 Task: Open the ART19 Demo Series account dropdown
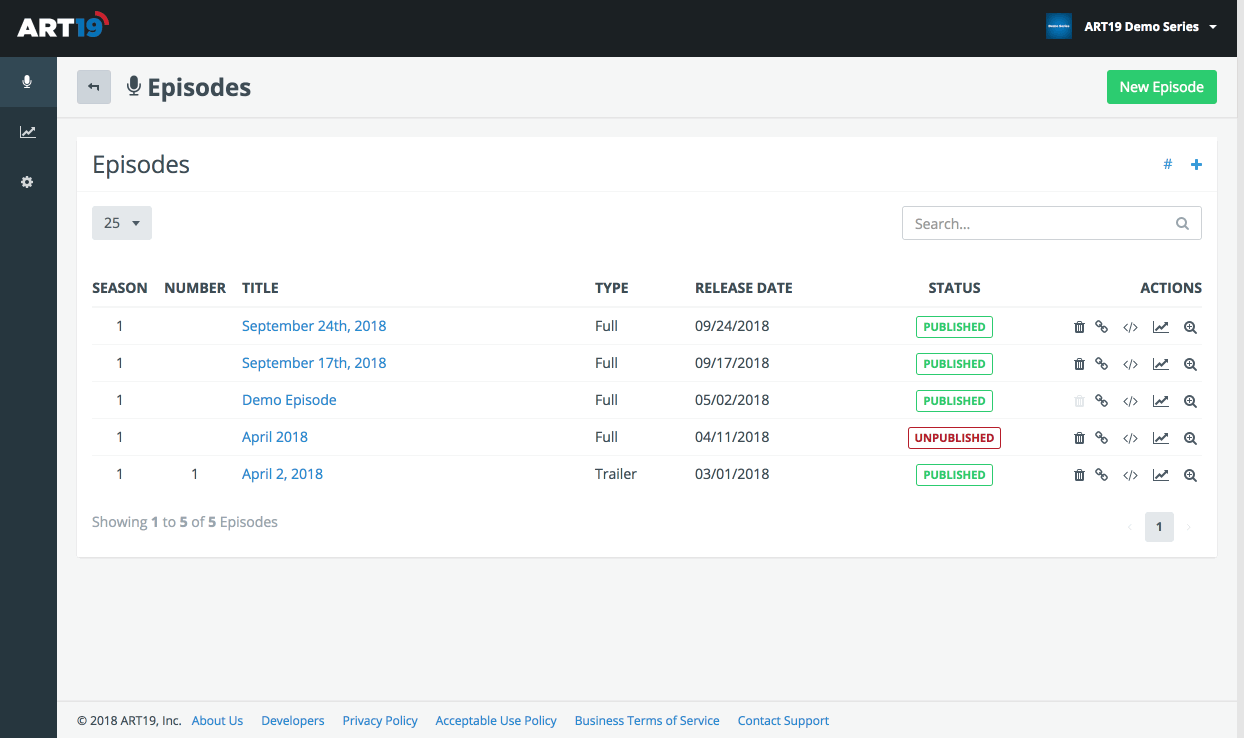1132,27
